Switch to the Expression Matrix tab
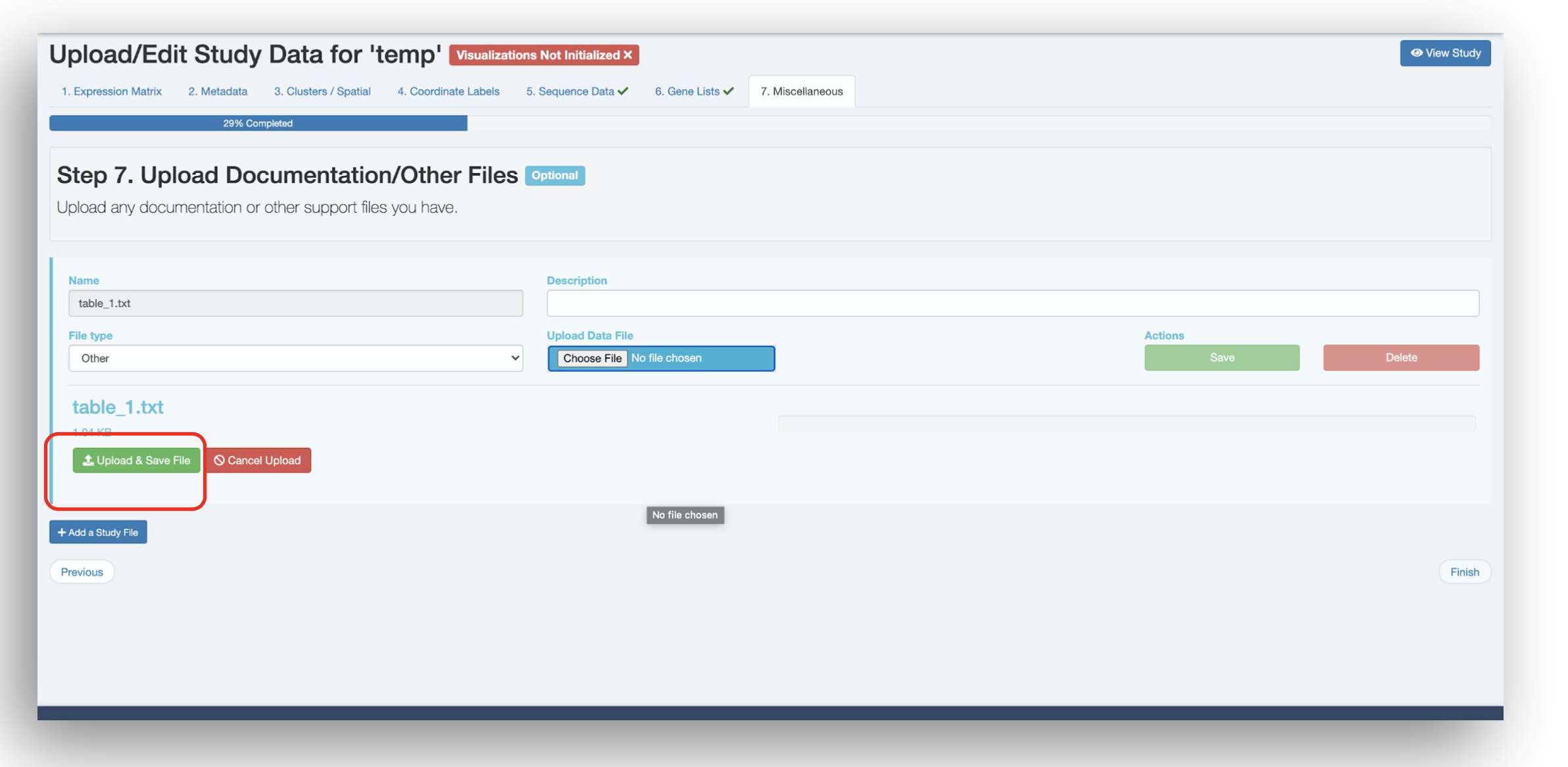The width and height of the screenshot is (1568, 767). pyautogui.click(x=111, y=91)
